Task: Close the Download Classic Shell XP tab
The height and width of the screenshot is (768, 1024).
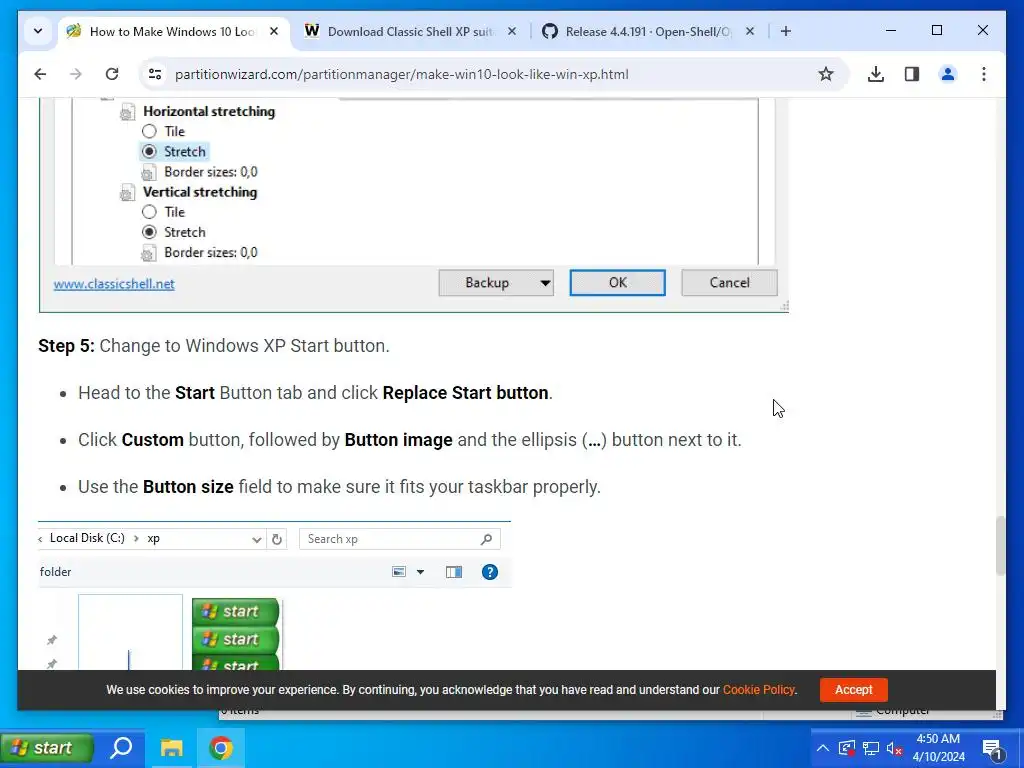Action: tap(512, 31)
